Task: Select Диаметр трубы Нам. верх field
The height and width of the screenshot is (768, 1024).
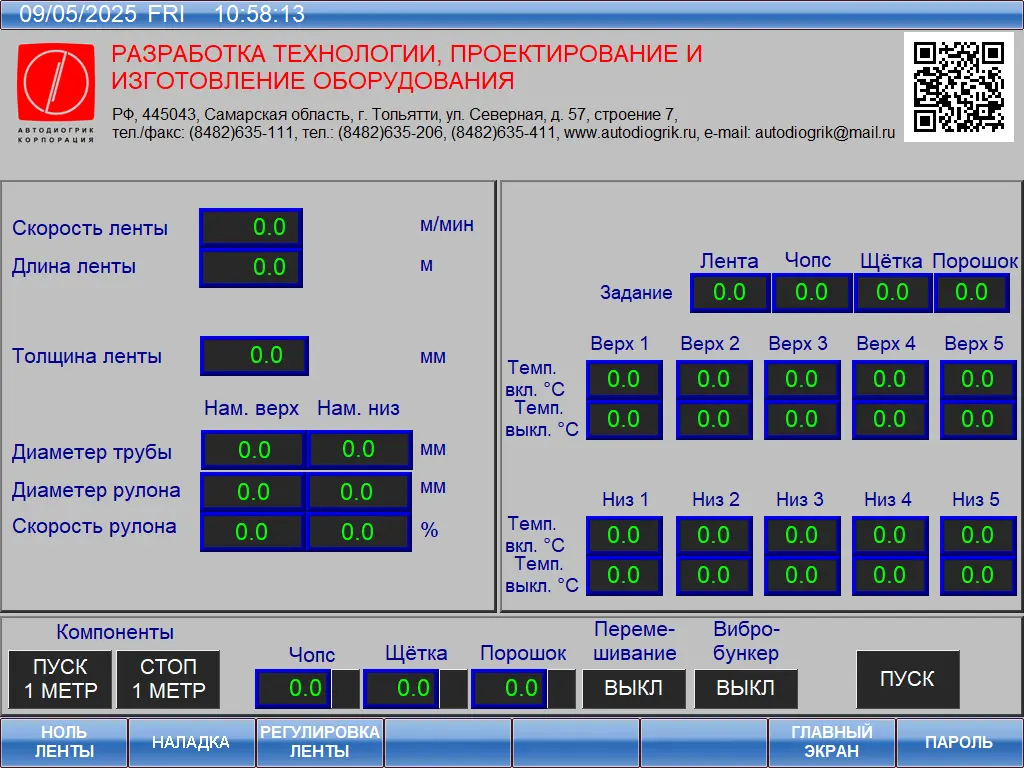Action: [x=254, y=450]
